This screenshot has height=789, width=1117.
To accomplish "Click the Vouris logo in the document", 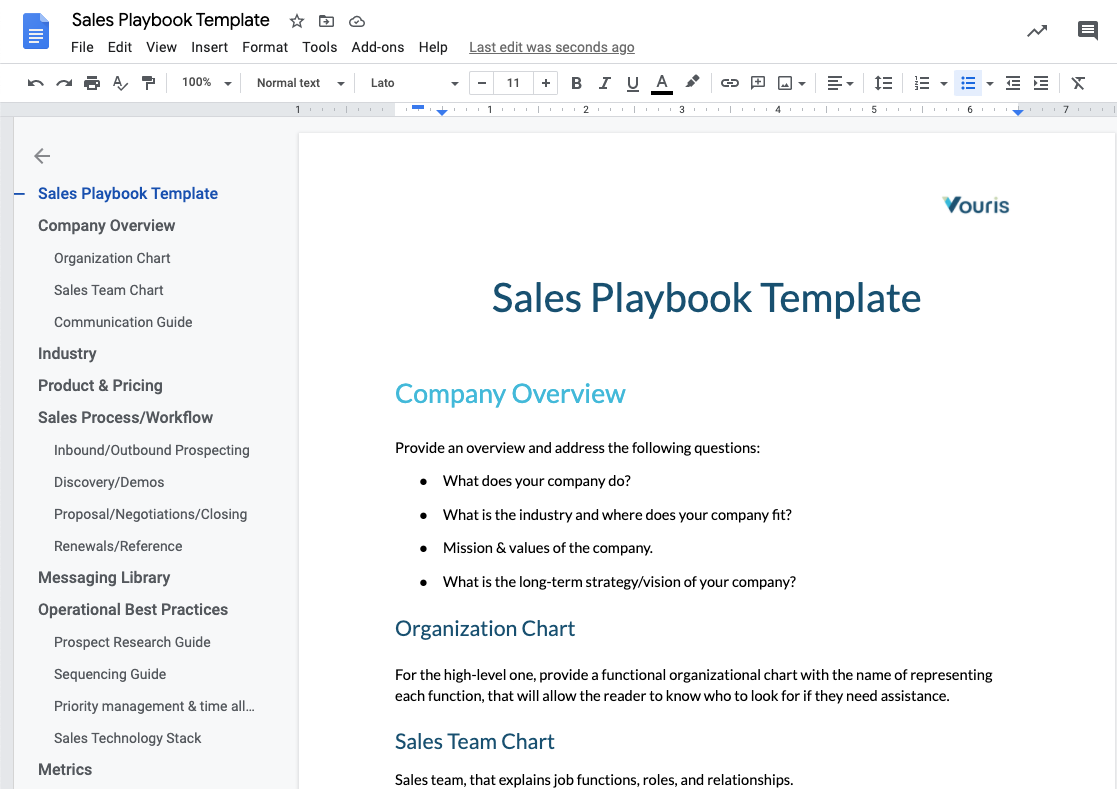I will (976, 205).
